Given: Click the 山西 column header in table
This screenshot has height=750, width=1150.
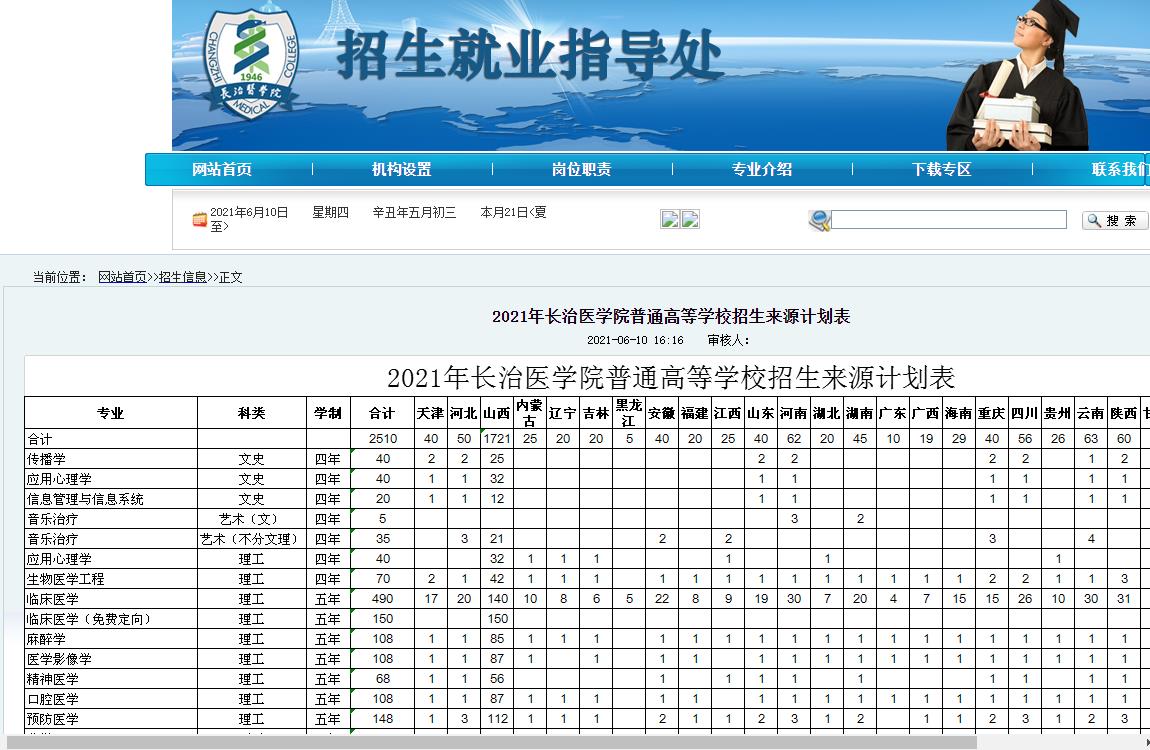Looking at the screenshot, I should 497,413.
